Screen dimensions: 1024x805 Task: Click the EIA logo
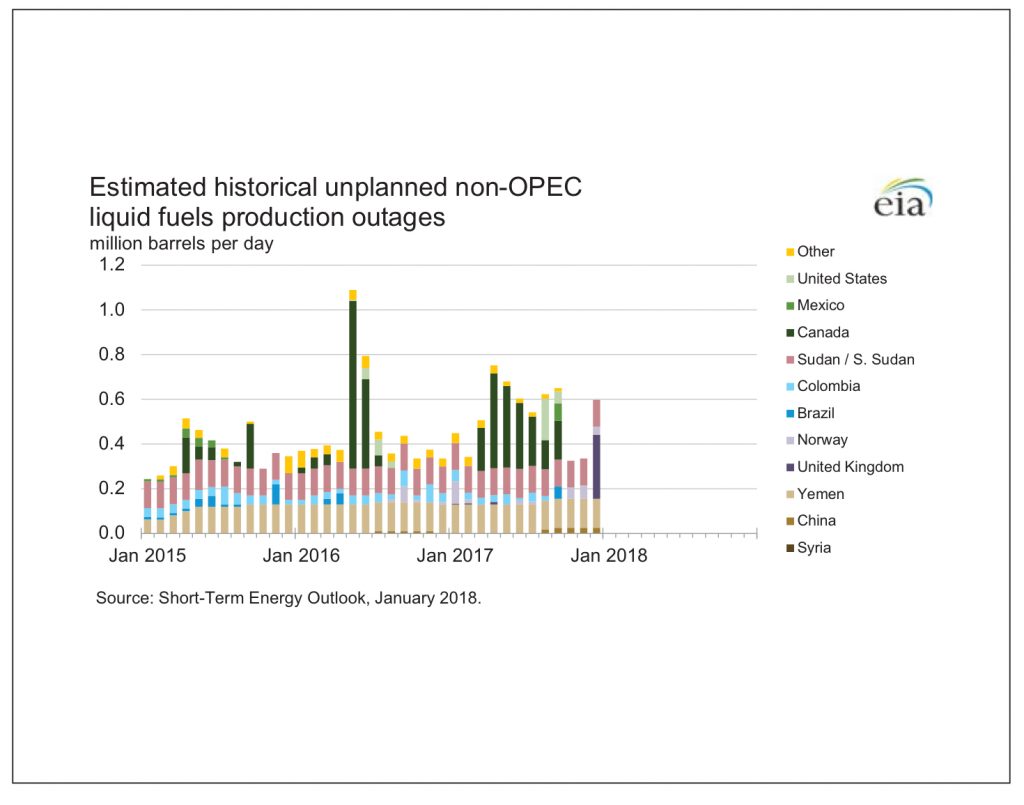[x=901, y=198]
